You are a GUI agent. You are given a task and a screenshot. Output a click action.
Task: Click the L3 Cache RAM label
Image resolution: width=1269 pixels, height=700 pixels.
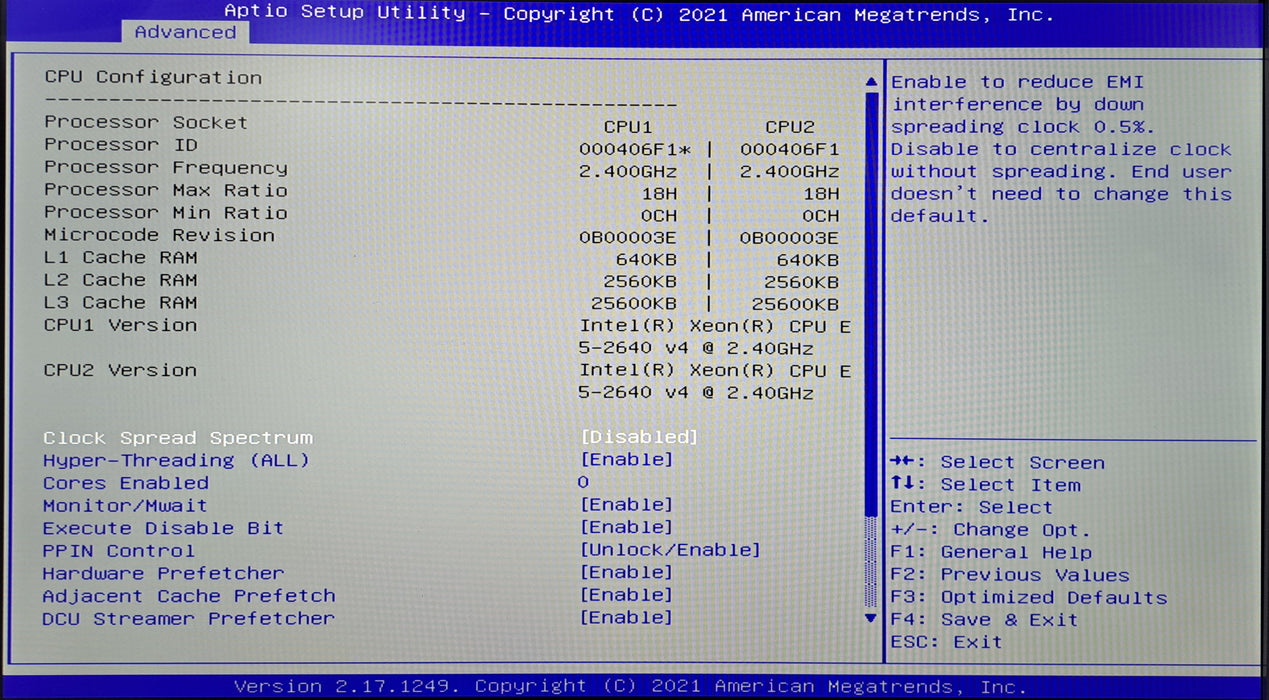click(x=121, y=303)
